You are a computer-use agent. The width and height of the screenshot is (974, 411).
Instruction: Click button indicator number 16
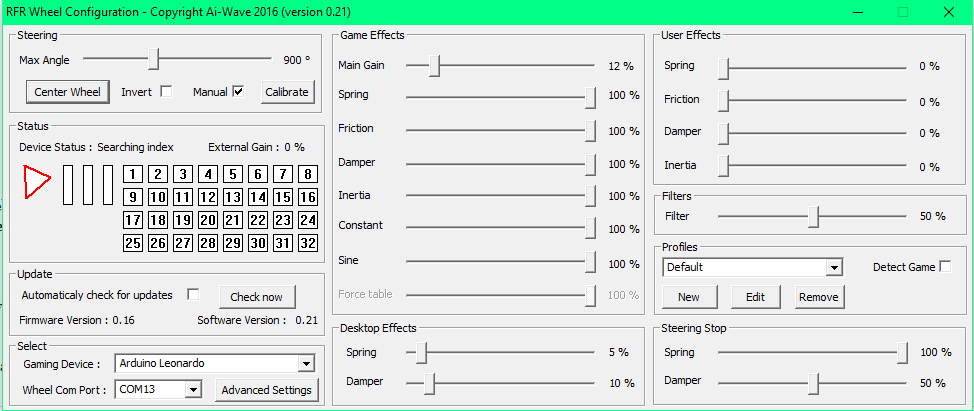(x=307, y=197)
